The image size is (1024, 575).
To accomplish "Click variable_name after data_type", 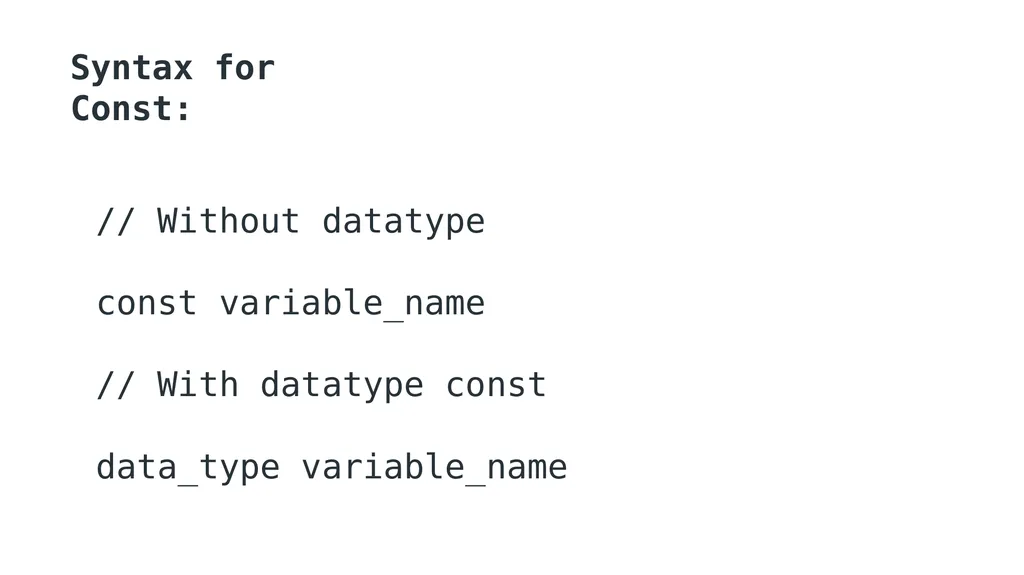I will (x=434, y=468).
